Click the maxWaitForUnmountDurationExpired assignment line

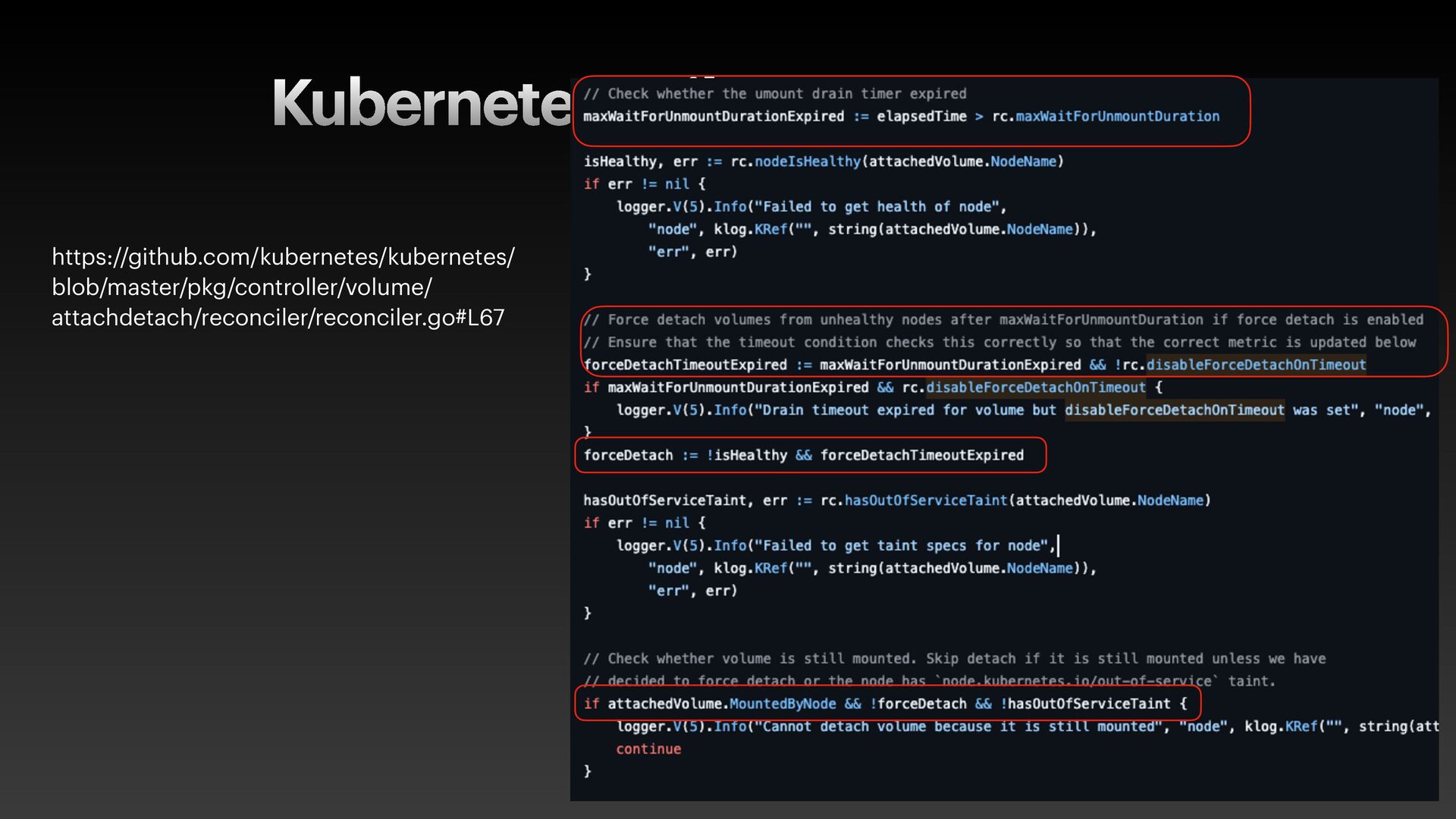tap(713, 117)
